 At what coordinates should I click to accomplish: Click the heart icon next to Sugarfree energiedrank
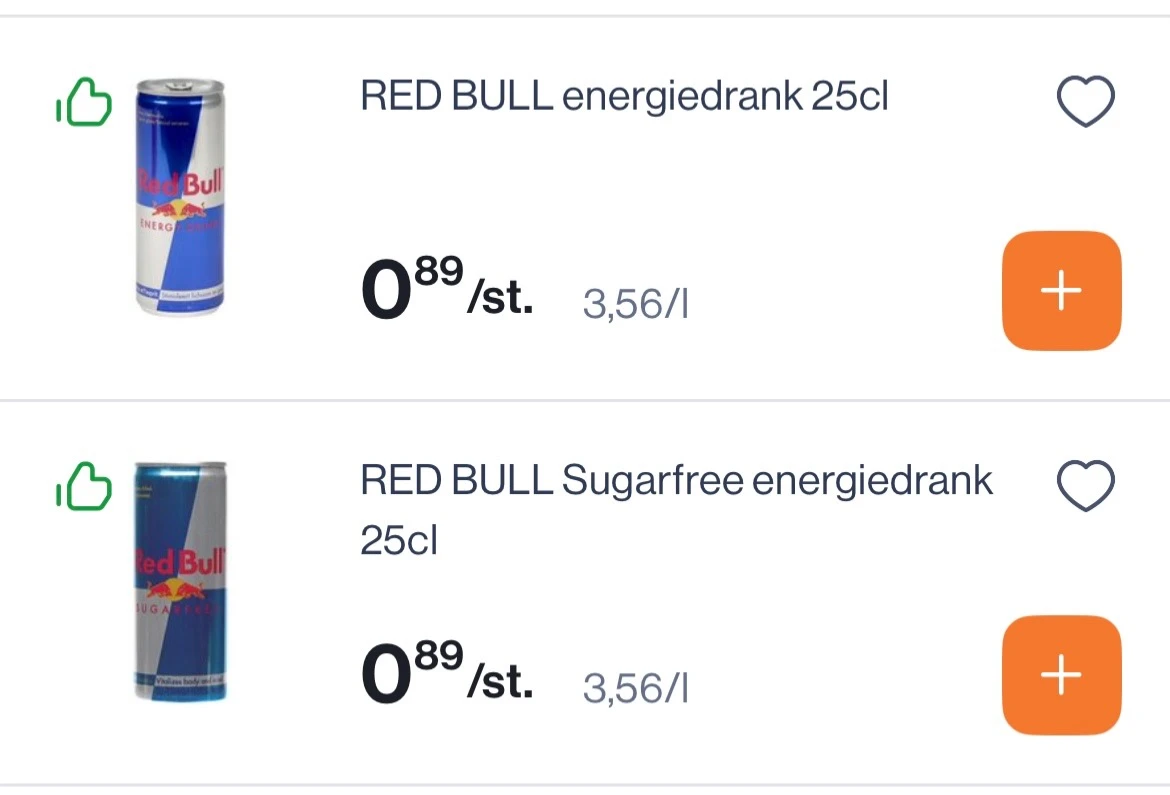tap(1086, 483)
